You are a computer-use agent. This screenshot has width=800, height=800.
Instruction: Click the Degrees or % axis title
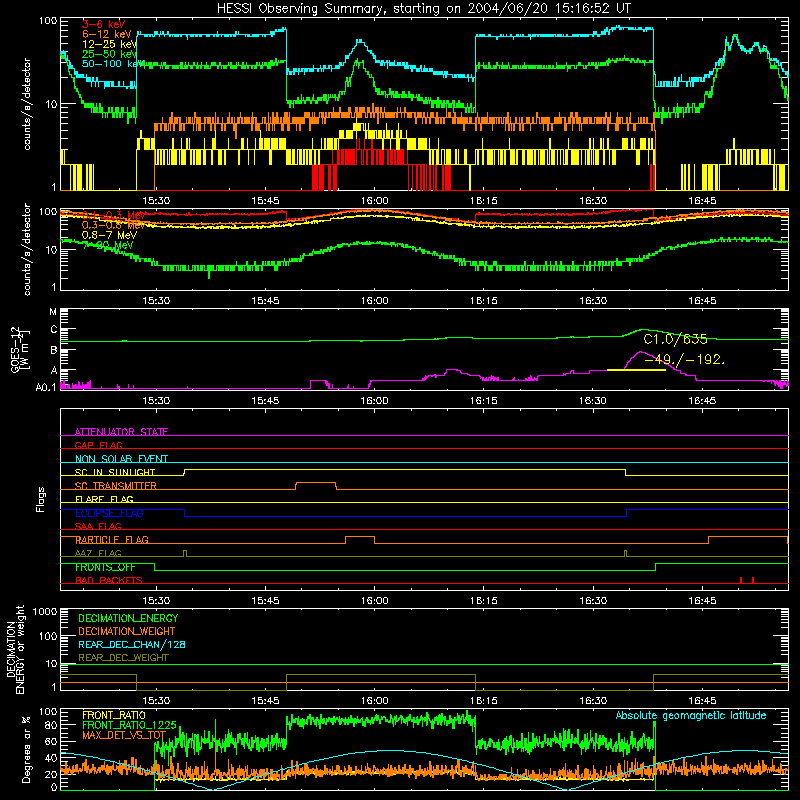point(26,749)
